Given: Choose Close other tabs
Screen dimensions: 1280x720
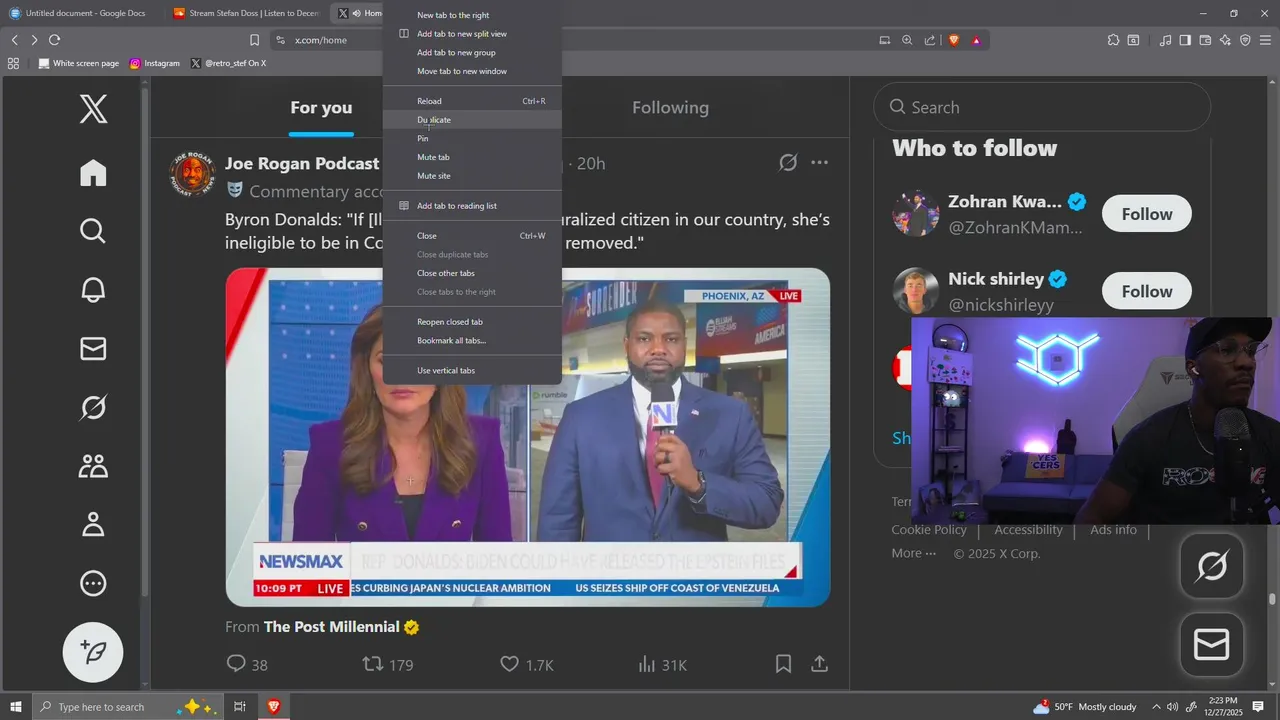Looking at the screenshot, I should pos(472,273).
